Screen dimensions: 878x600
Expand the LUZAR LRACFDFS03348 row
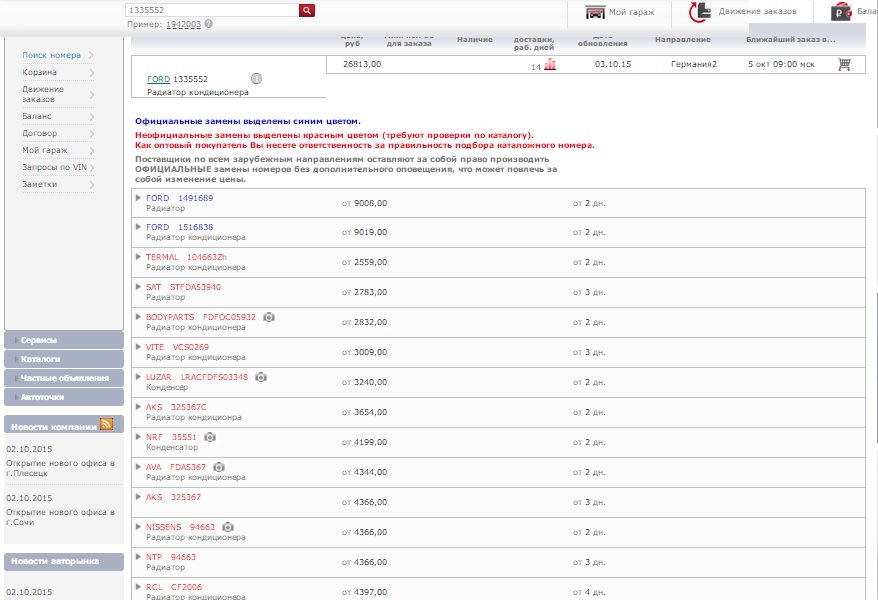pyautogui.click(x=138, y=376)
